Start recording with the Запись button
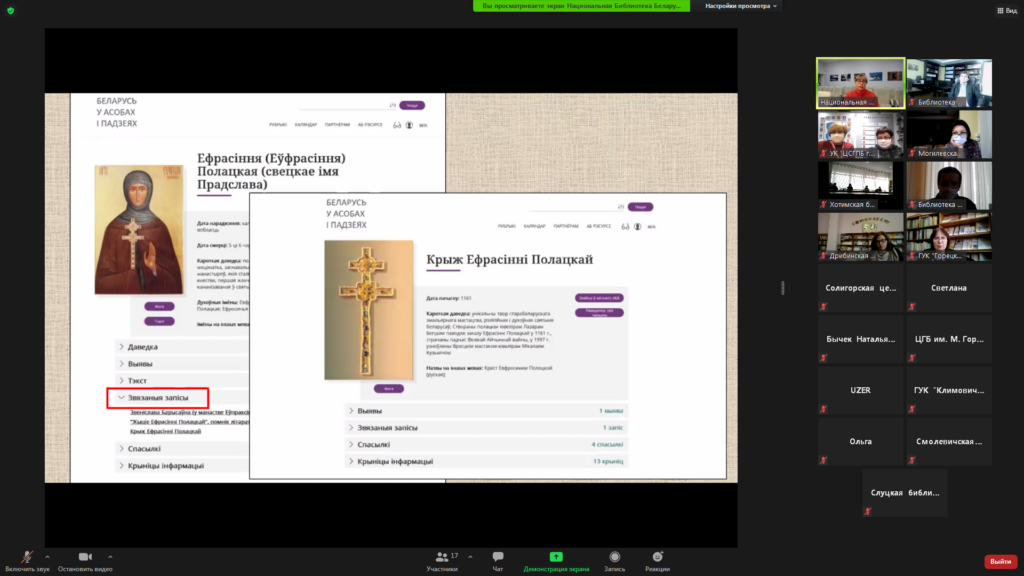Viewport: 1024px width, 576px height. click(x=615, y=561)
